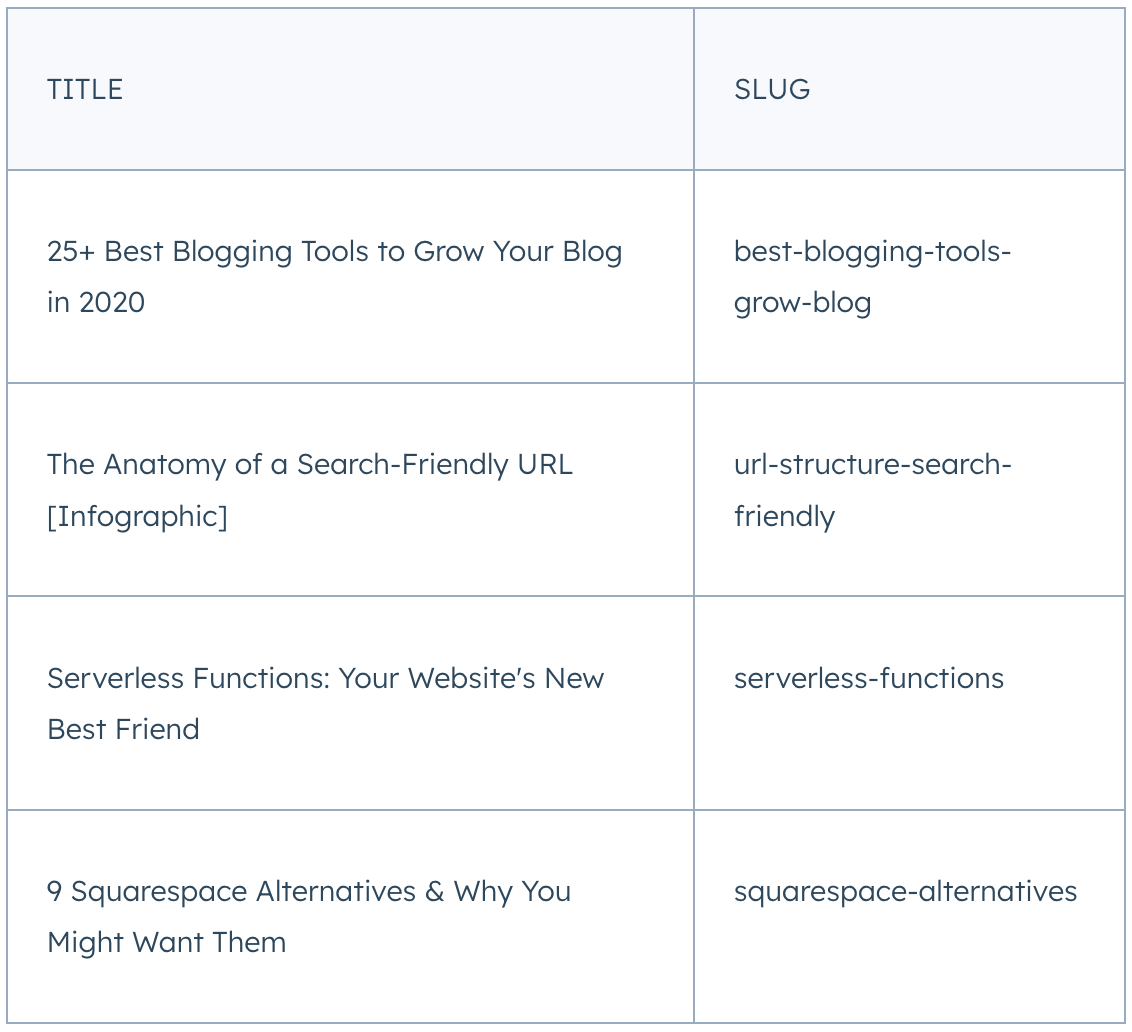
Task: Click the 'friendly' slug line
Action: coord(784,517)
